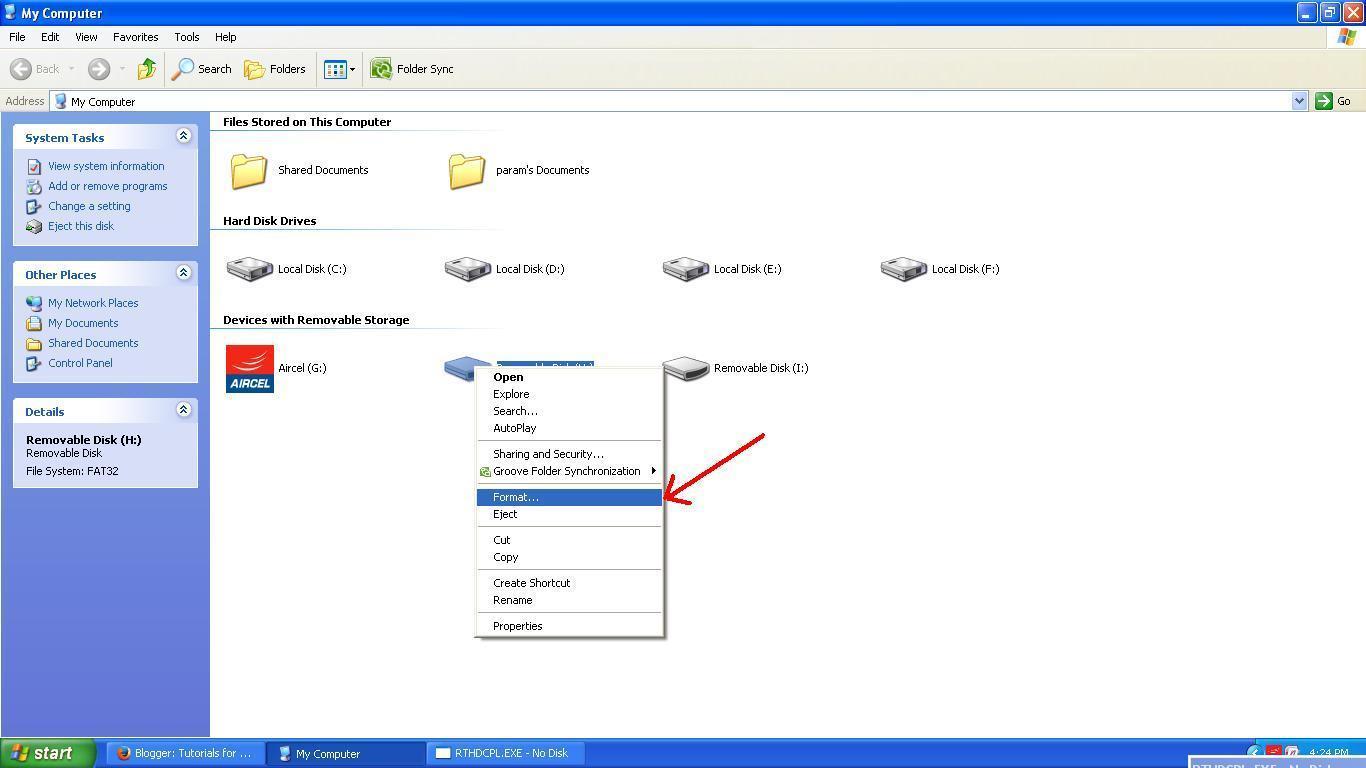Image resolution: width=1366 pixels, height=768 pixels.
Task: Collapse the System Tasks panel
Action: [183, 135]
